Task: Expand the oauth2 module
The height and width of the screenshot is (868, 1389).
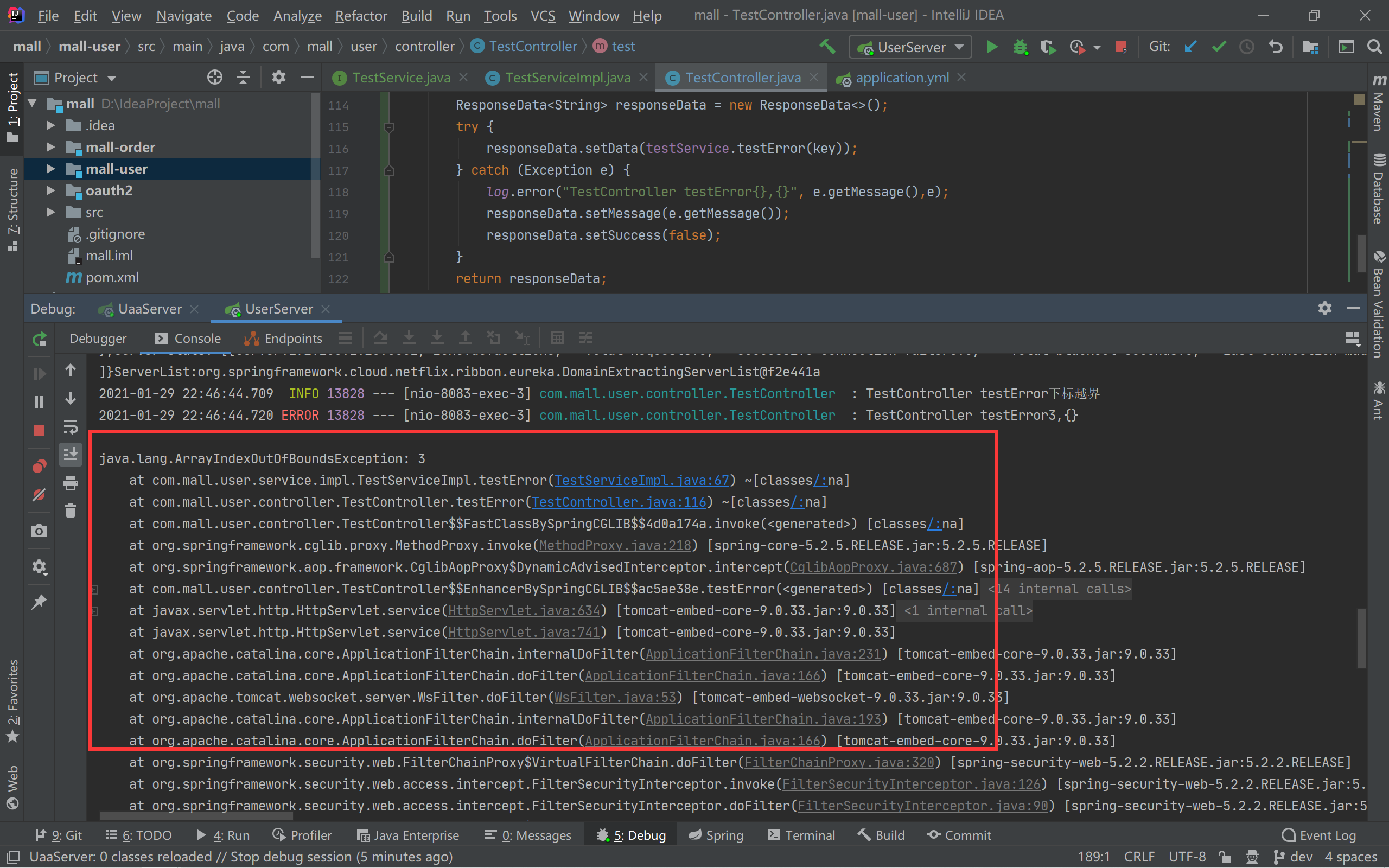Action: (x=50, y=190)
